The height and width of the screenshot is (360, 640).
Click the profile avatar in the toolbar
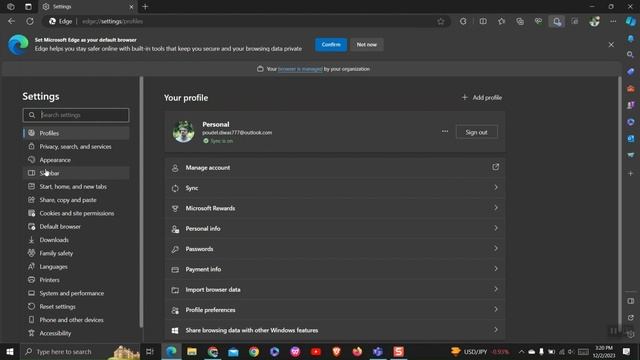pos(594,21)
